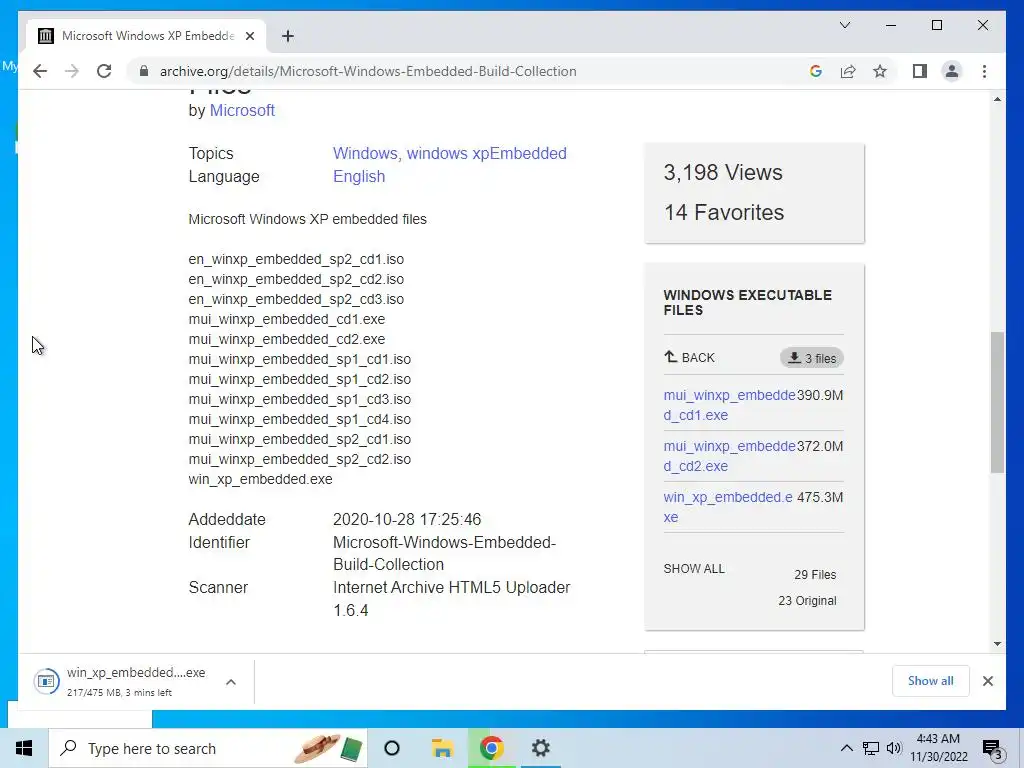Open network status icon in system tray
Viewport: 1024px width, 768px height.
[x=871, y=748]
